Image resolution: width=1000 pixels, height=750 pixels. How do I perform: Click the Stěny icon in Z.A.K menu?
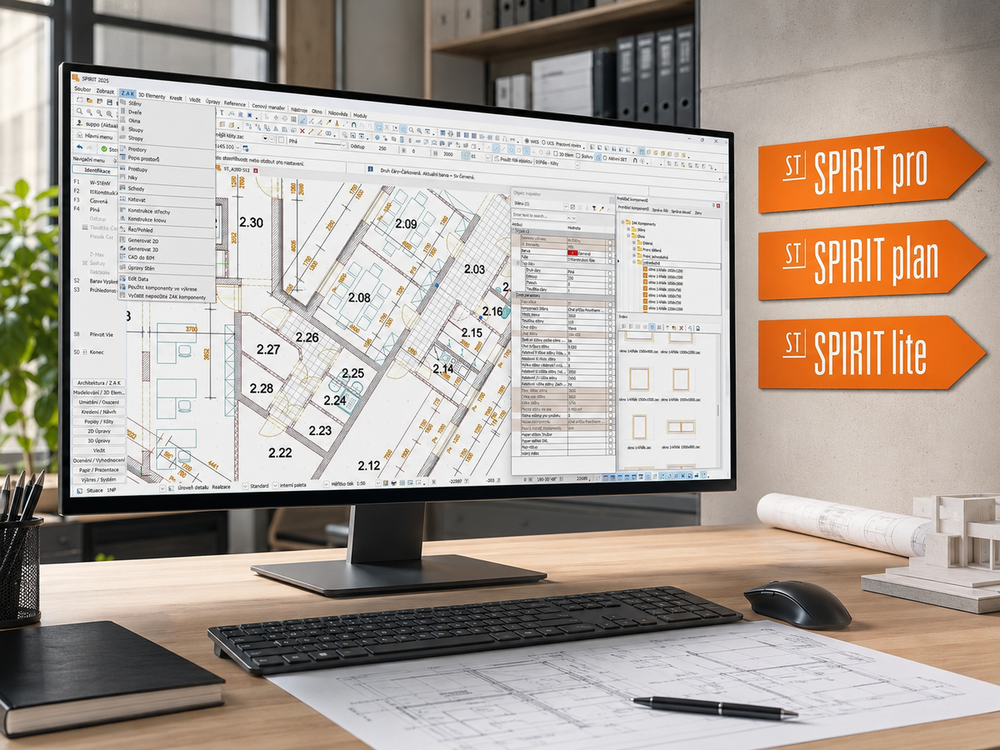click(x=123, y=102)
